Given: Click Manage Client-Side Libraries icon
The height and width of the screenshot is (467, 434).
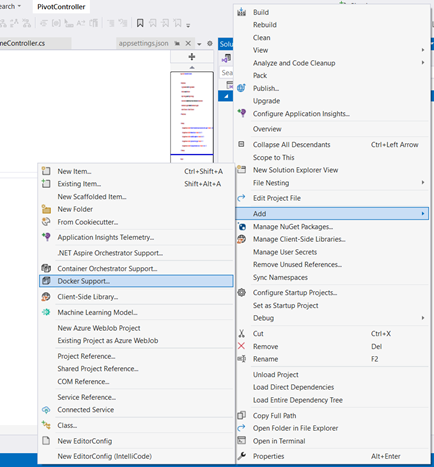Looking at the screenshot, I should (x=241, y=239).
